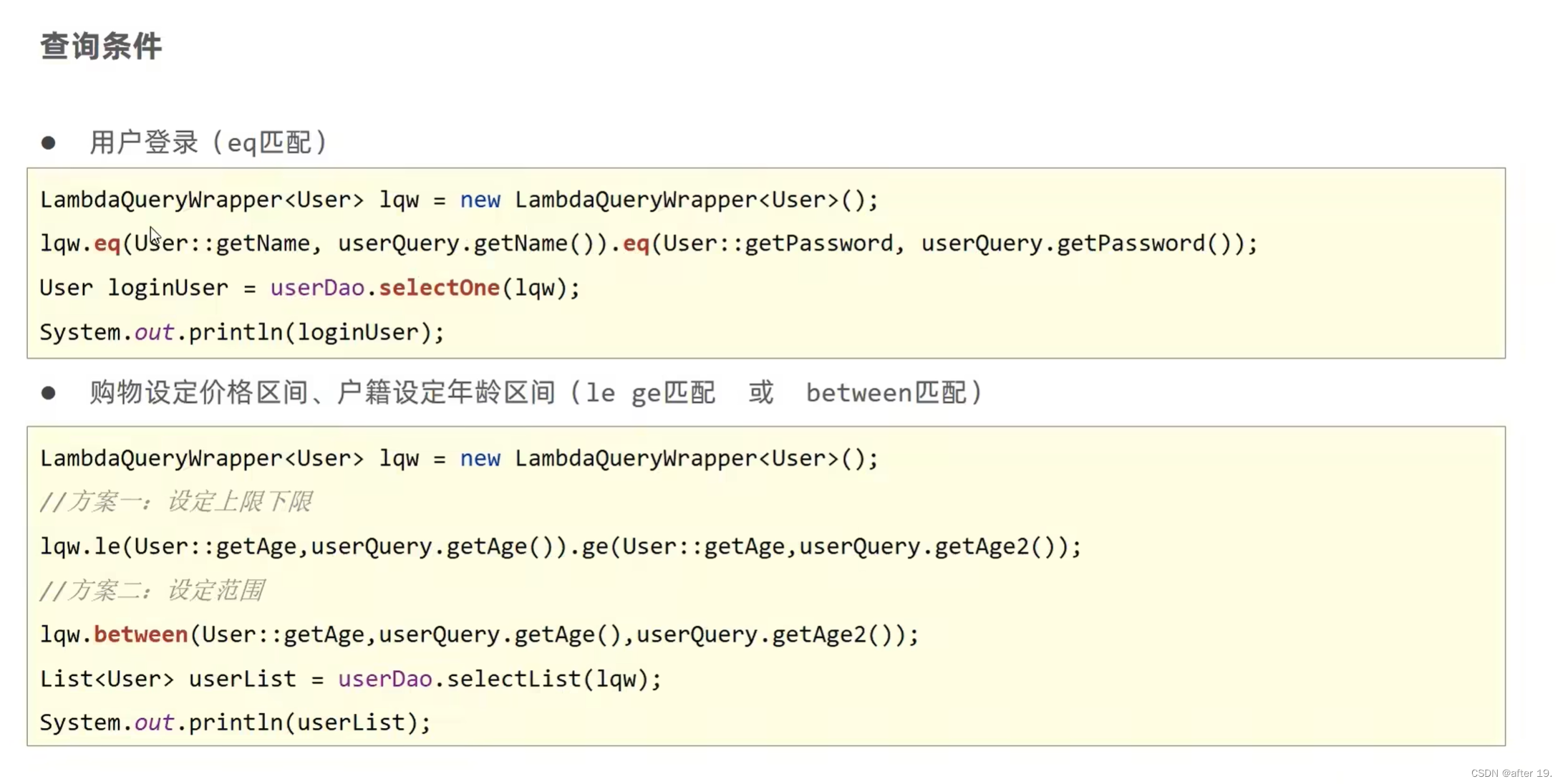Screen dimensions: 1563x784
Task: Click the 查询条件 page heading
Action: click(x=101, y=47)
